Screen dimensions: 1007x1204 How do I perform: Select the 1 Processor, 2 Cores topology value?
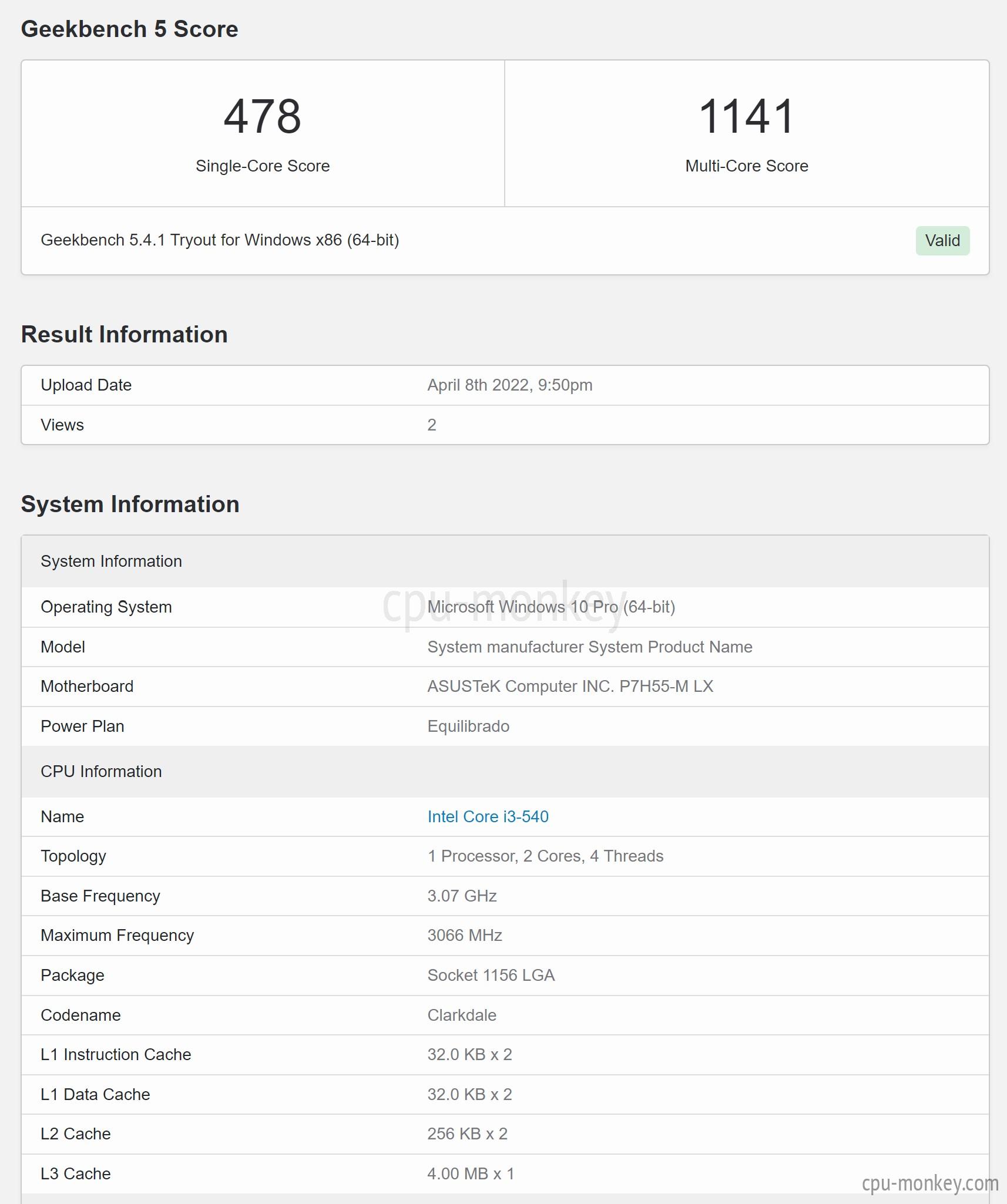coord(545,856)
